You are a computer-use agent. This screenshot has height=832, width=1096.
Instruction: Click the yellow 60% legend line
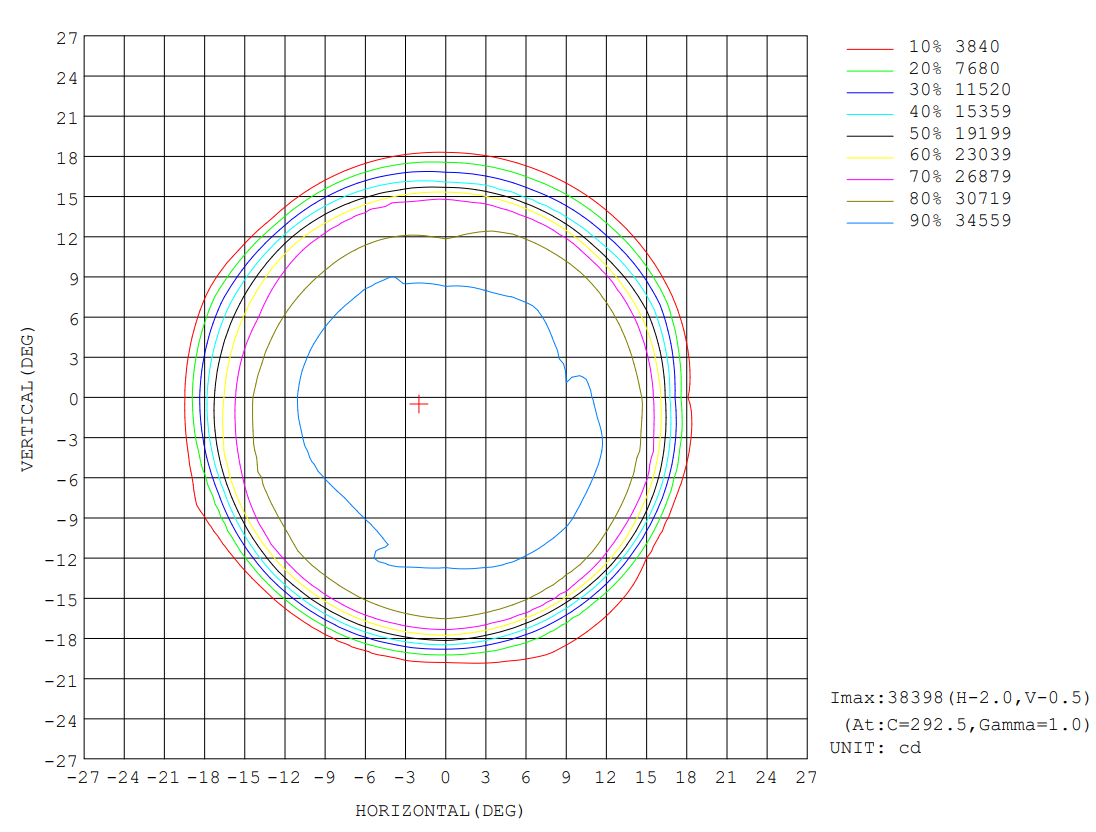tap(868, 156)
